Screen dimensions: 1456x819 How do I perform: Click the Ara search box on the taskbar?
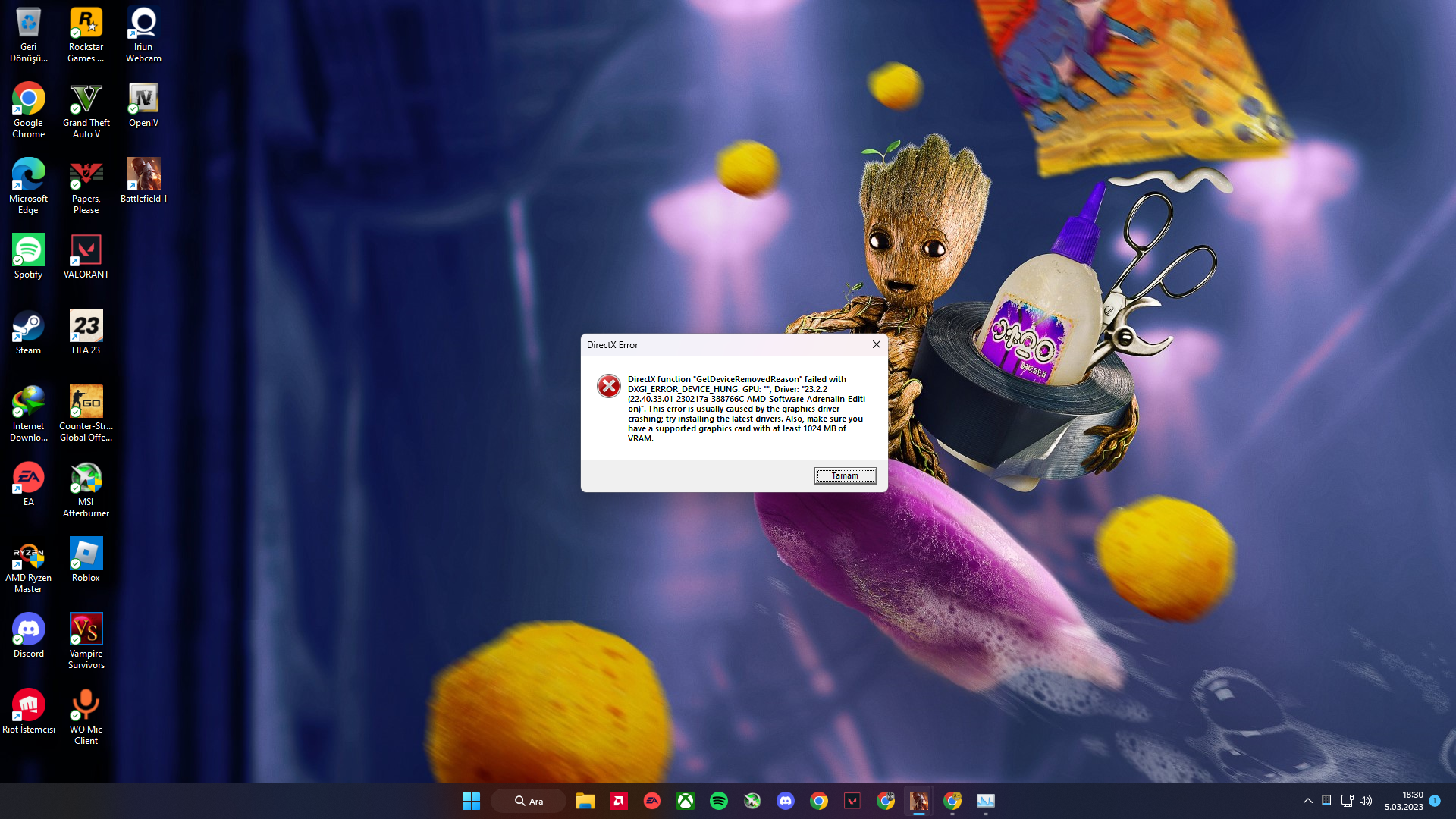(x=529, y=801)
